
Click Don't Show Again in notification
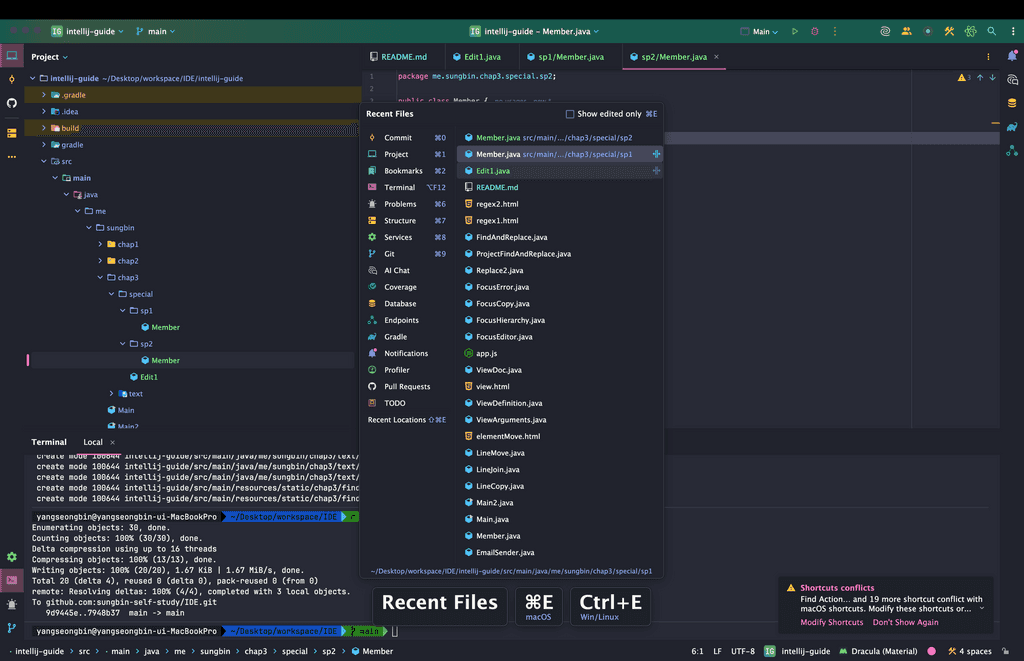(x=905, y=622)
